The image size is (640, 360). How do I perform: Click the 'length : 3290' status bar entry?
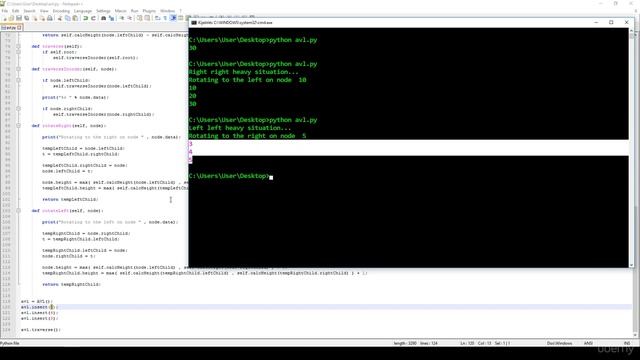point(405,343)
